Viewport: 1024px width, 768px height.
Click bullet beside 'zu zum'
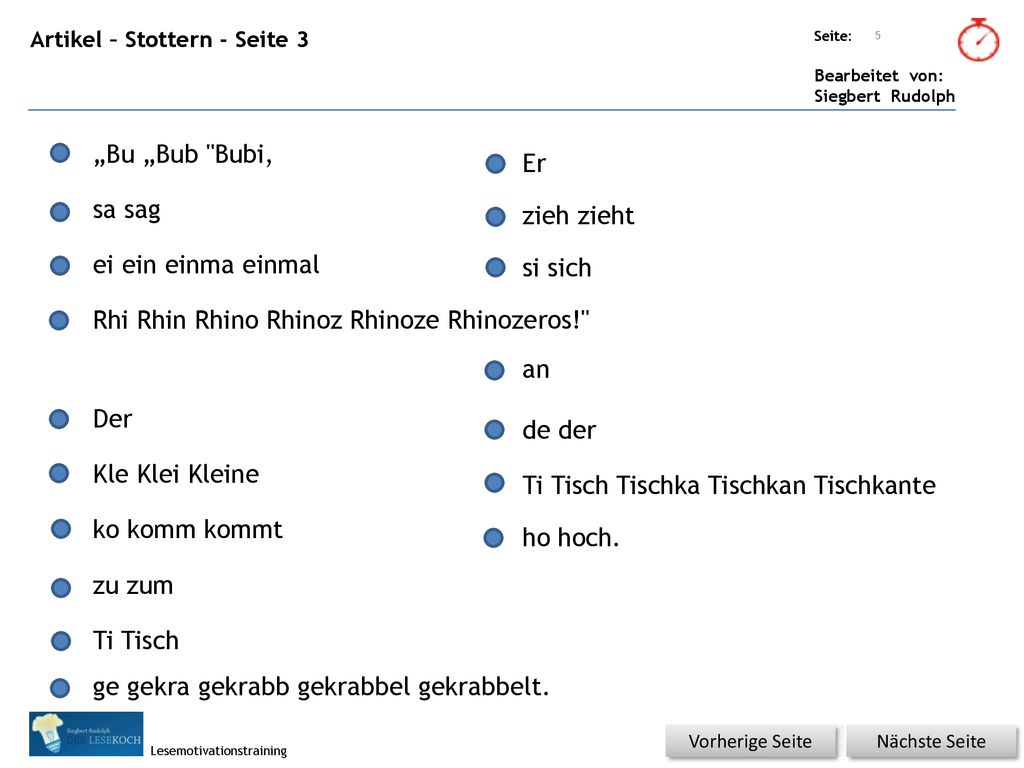click(61, 587)
